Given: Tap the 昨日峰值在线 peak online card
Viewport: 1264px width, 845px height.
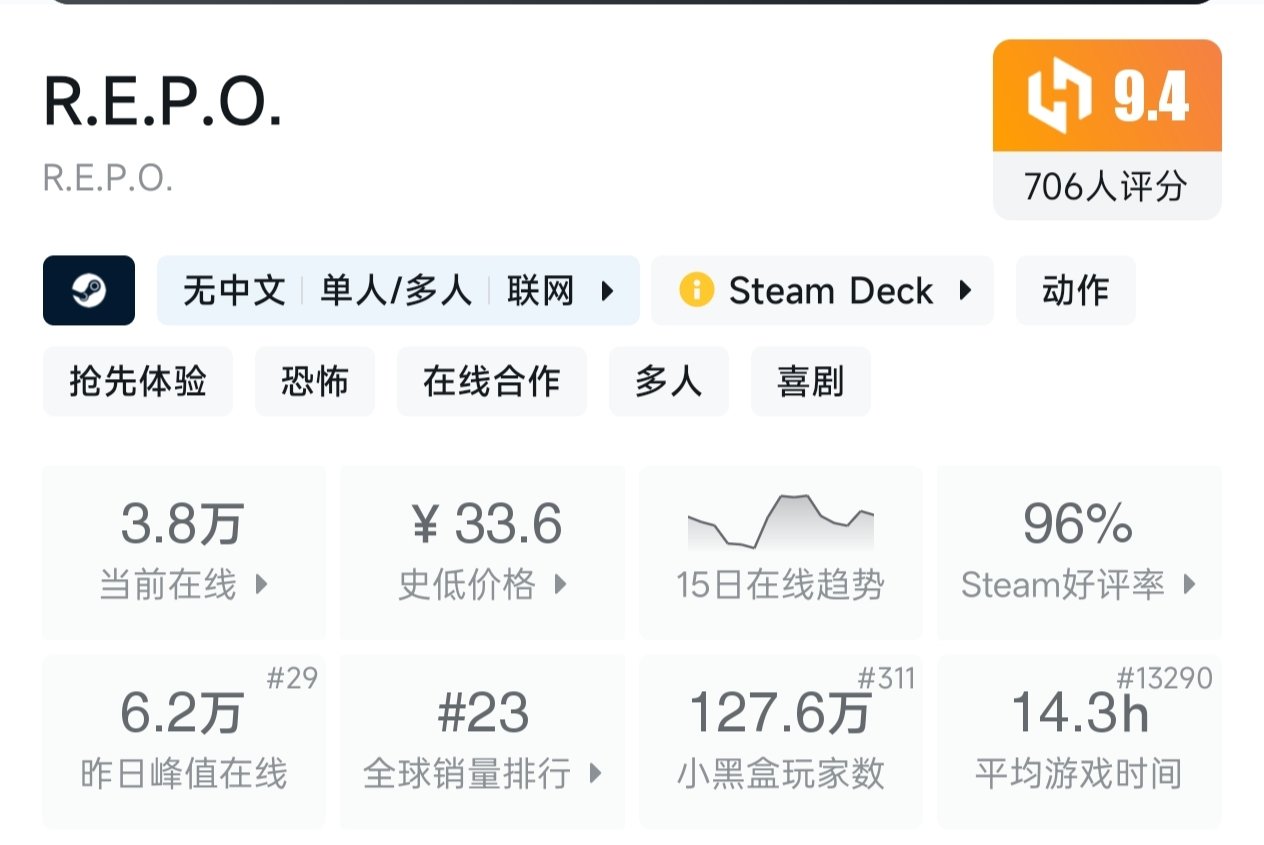Looking at the screenshot, I should pos(184,742).
